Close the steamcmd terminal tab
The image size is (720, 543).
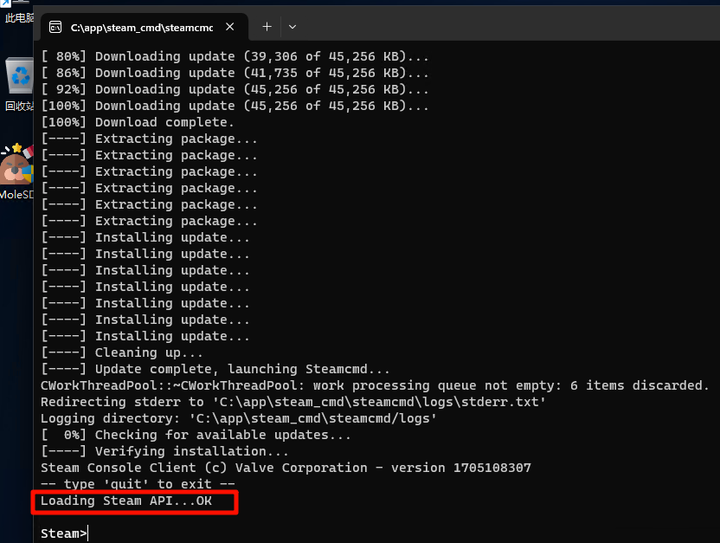230,27
